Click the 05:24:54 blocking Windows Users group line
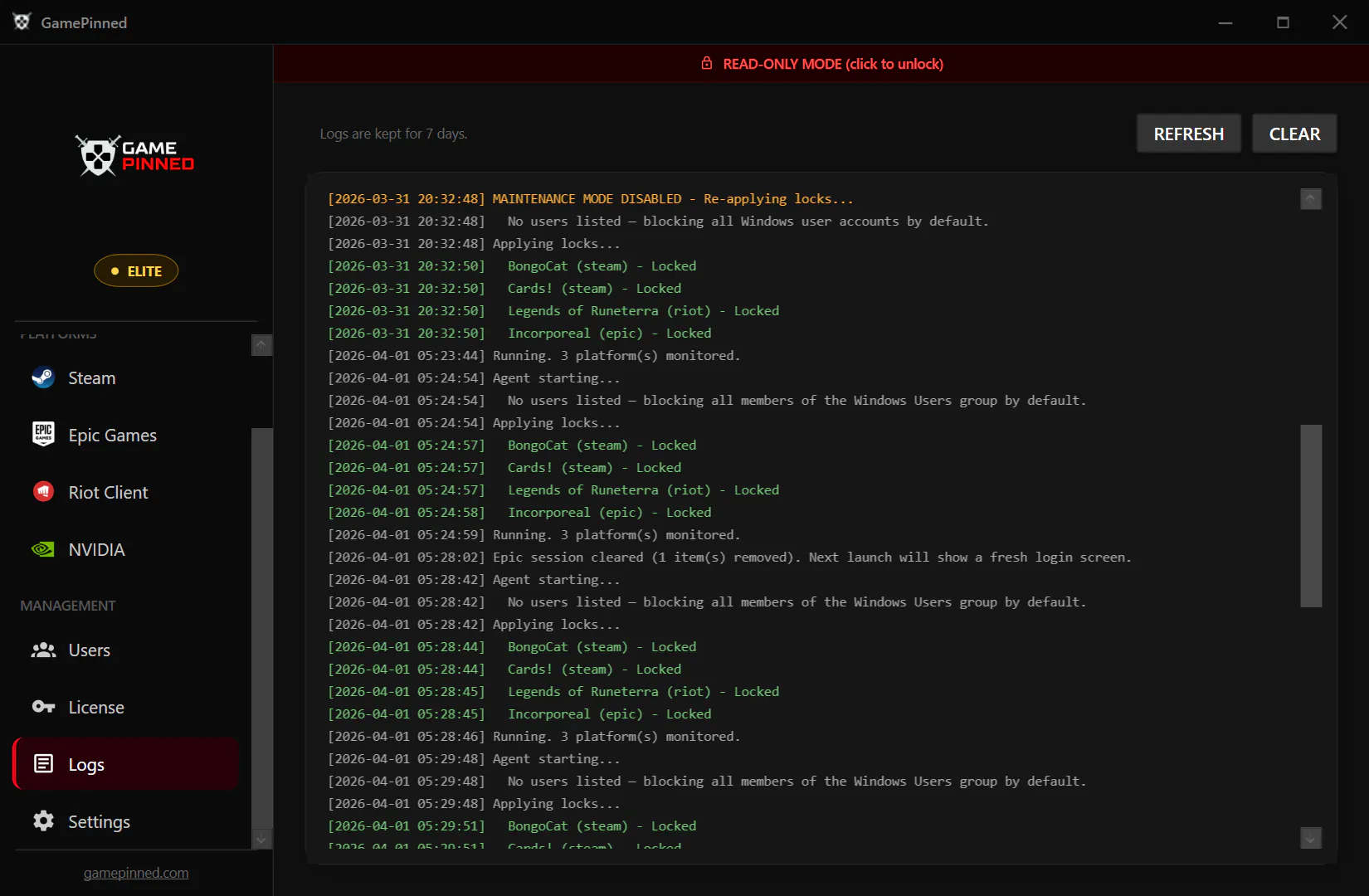Screen dimensions: 1369x896 point(707,400)
